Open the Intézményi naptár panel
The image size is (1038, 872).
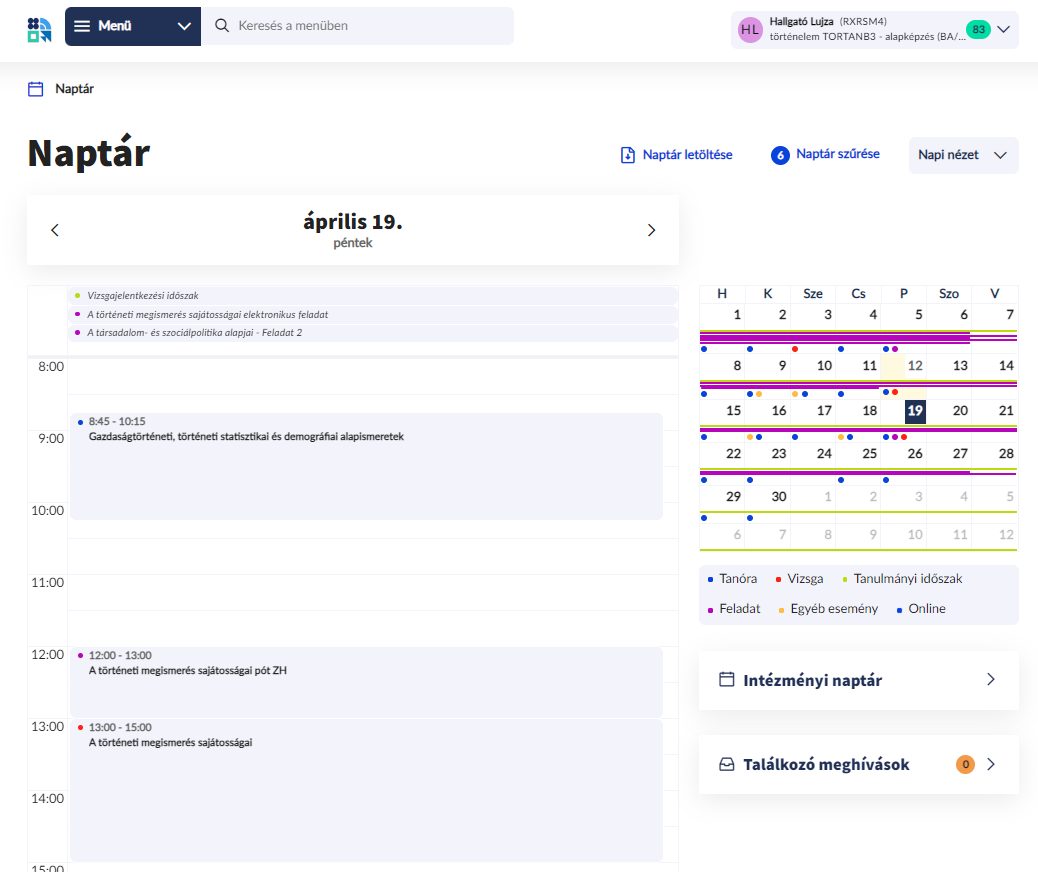pyautogui.click(x=858, y=680)
